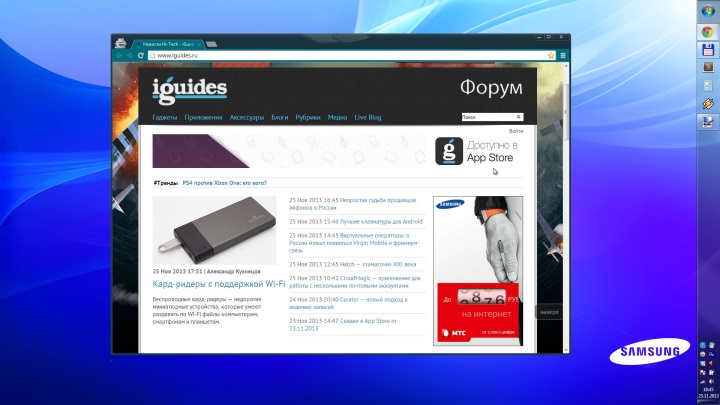Click the orange speaker tray icon
The height and width of the screenshot is (405, 720).
tap(712, 363)
